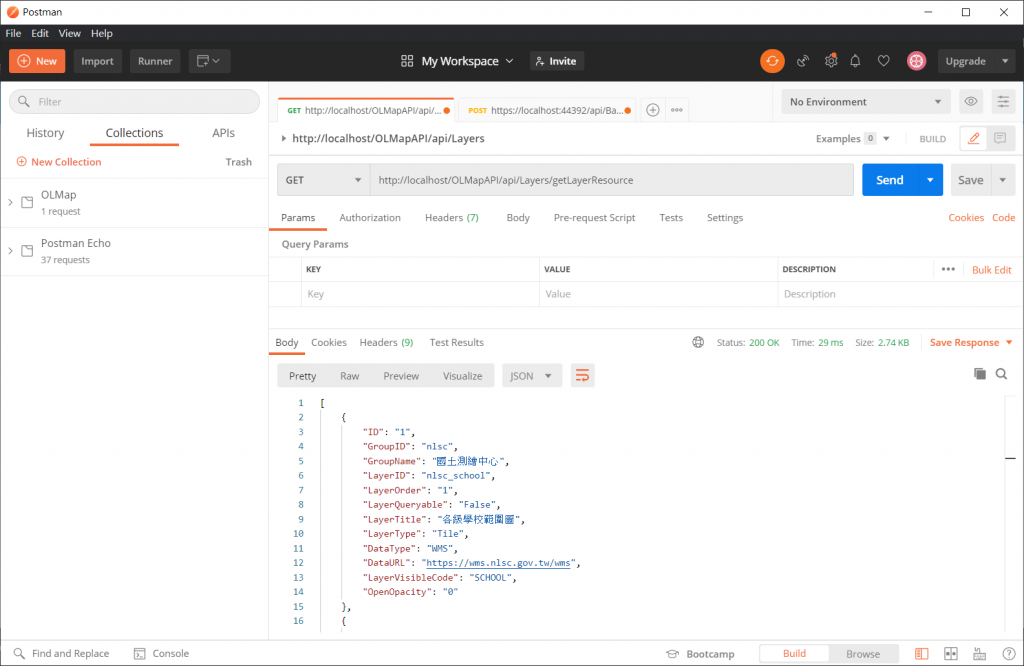Image resolution: width=1024 pixels, height=666 pixels.
Task: Copy response body icon
Action: click(980, 373)
